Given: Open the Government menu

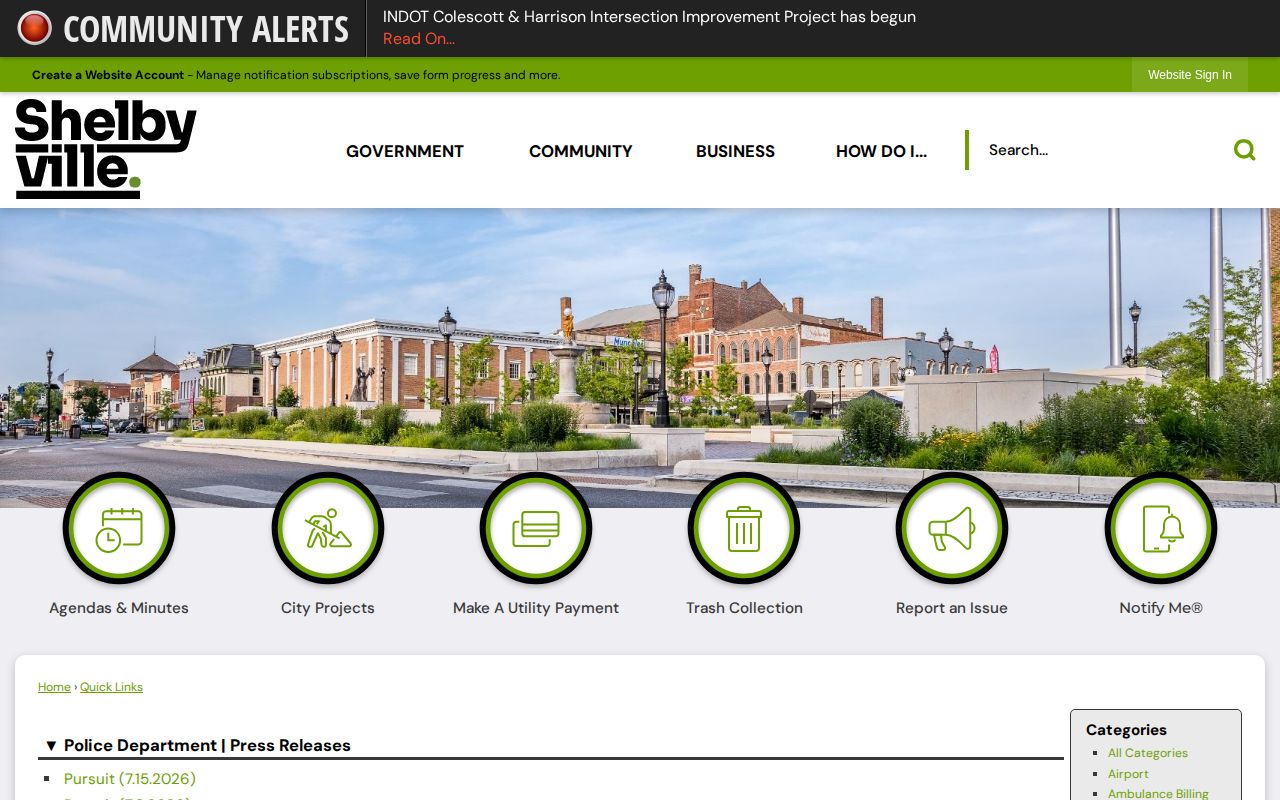Looking at the screenshot, I should 405,151.
